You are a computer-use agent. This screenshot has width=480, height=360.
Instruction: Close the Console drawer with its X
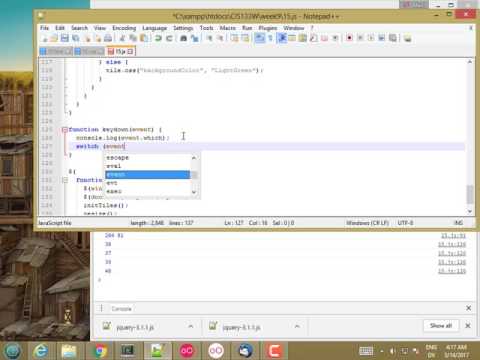pos(468,308)
